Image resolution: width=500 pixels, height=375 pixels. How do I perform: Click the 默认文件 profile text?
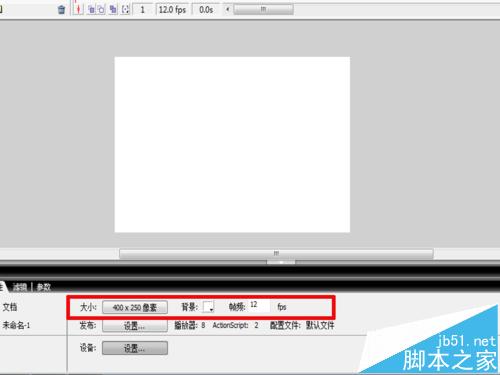coord(320,325)
